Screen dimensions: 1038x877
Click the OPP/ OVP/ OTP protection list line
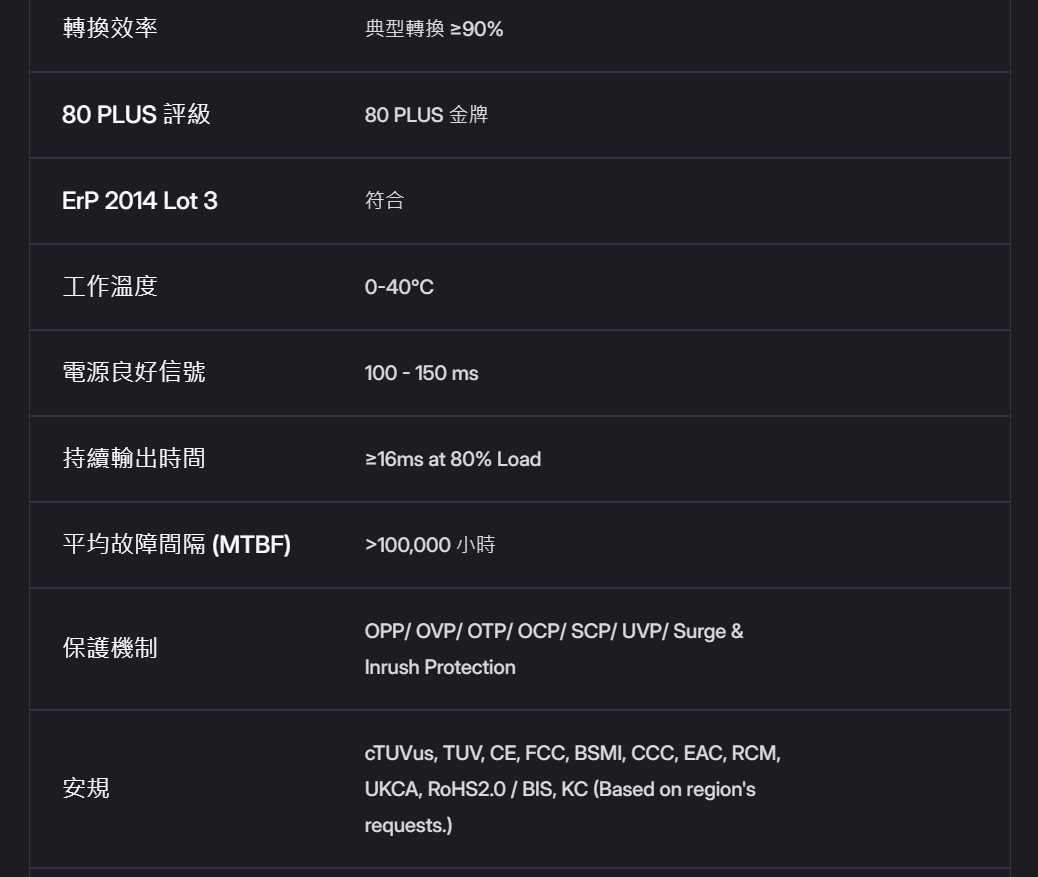(553, 631)
